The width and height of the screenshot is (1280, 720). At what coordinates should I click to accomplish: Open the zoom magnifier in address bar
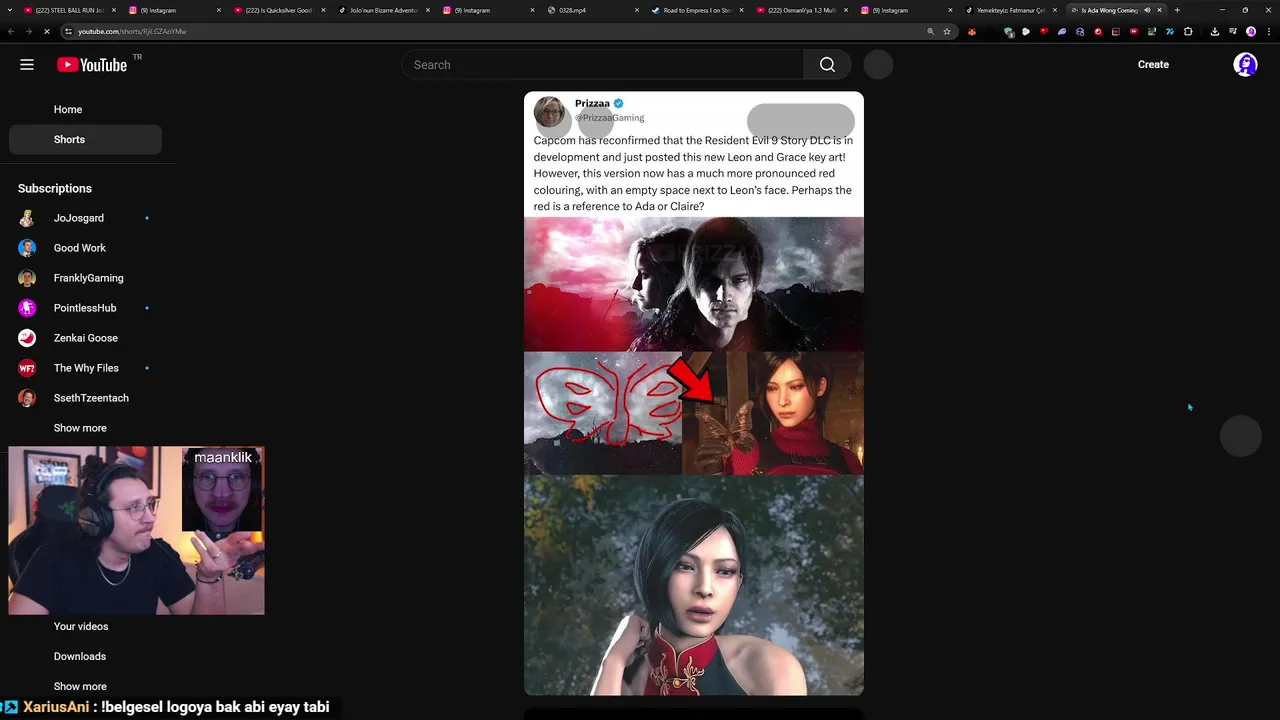(931, 31)
